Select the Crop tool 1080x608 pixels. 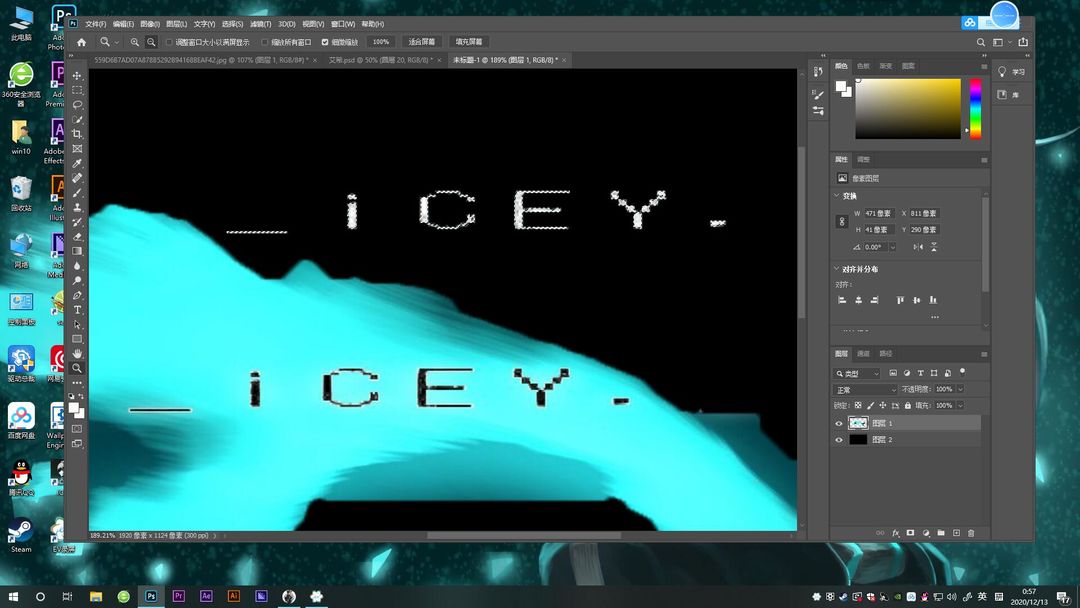click(77, 134)
